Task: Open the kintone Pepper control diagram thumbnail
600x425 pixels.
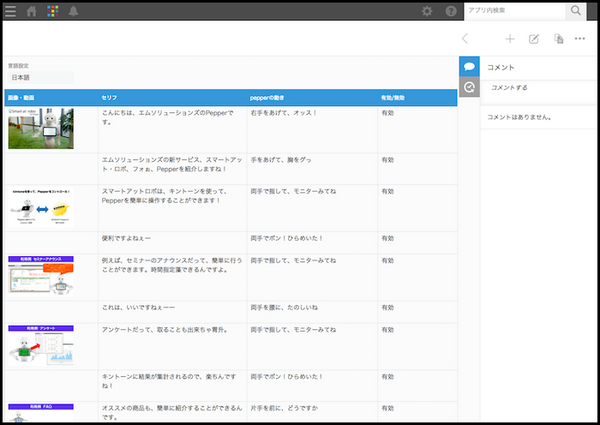Action: click(x=41, y=206)
